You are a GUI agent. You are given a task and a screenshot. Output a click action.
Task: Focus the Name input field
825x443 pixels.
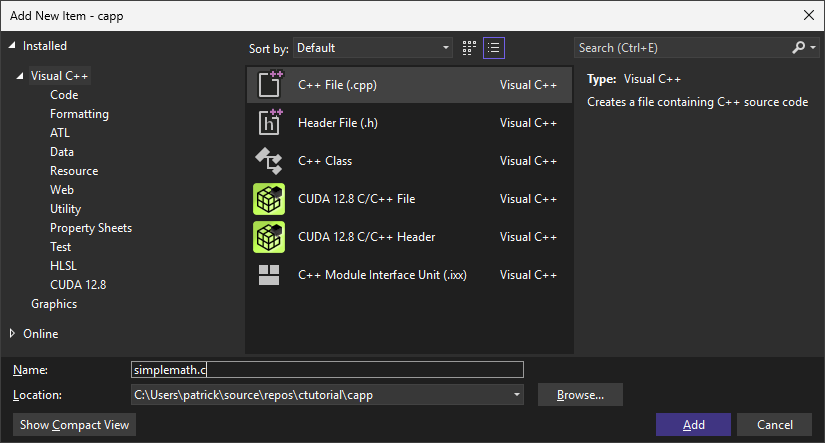tap(327, 369)
